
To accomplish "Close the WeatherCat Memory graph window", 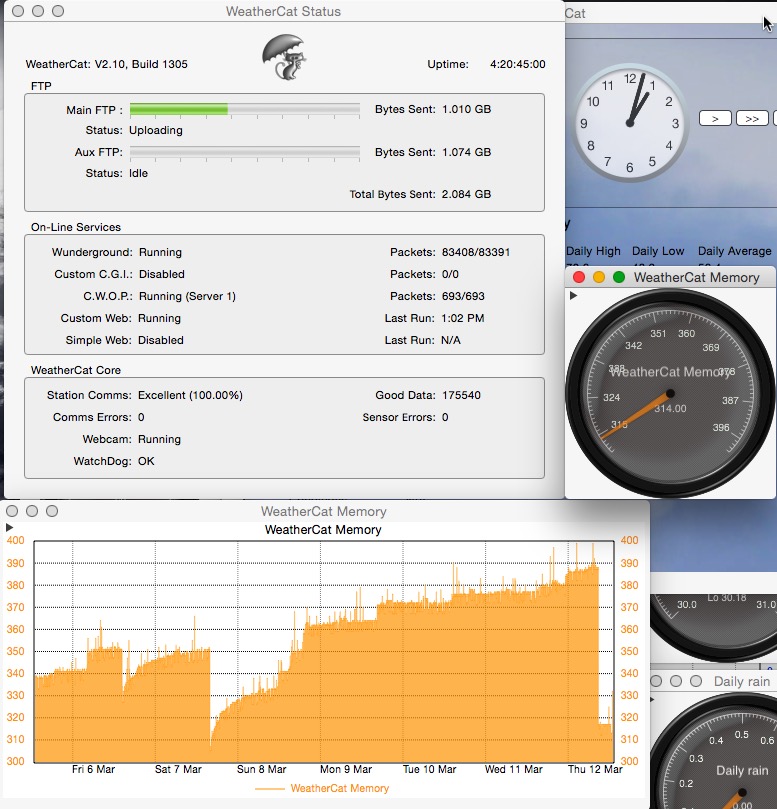I will pos(12,511).
